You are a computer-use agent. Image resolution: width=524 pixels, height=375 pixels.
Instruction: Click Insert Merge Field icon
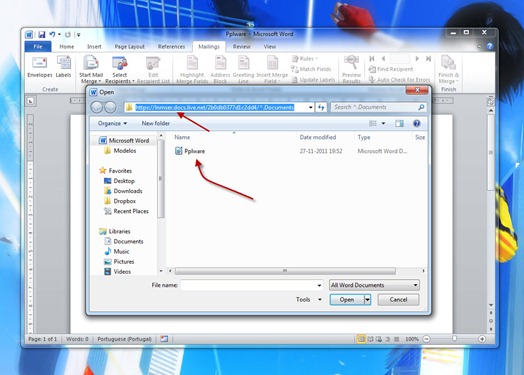pyautogui.click(x=272, y=70)
